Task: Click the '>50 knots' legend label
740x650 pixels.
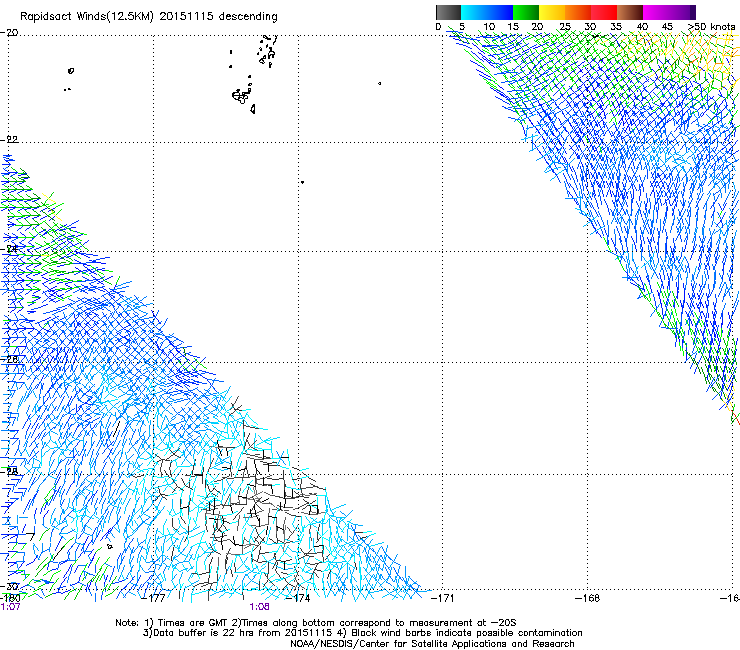Action: click(x=712, y=27)
